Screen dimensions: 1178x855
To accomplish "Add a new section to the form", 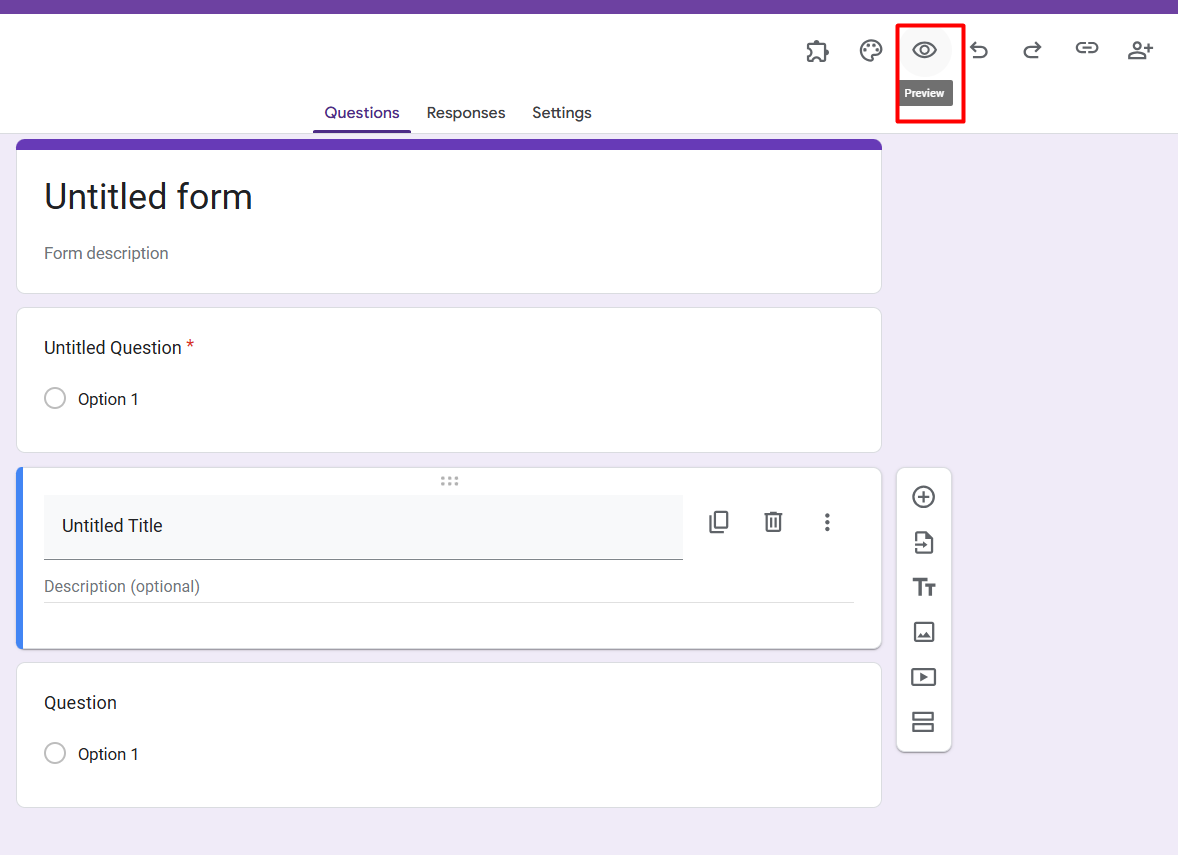I will coord(923,721).
